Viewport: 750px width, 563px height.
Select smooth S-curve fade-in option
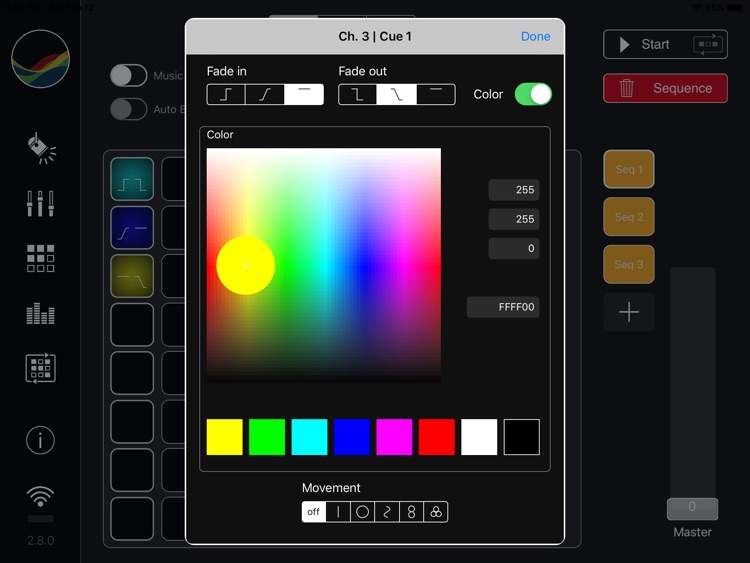tap(265, 94)
